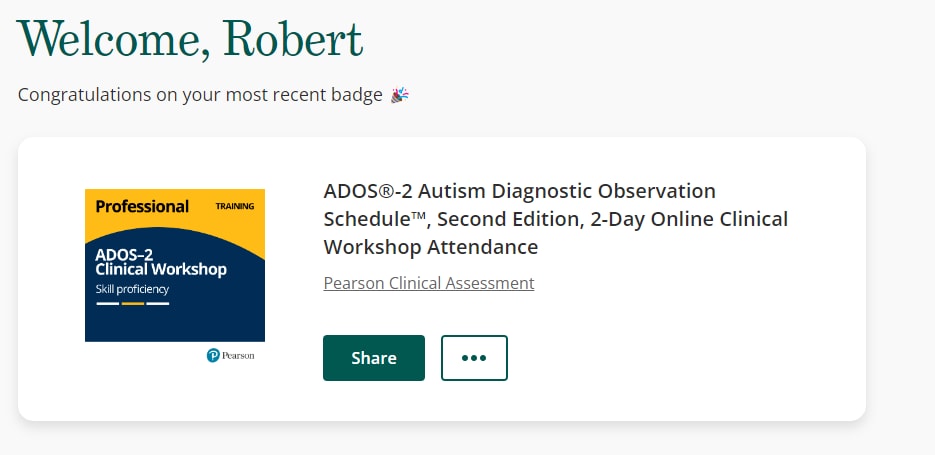Click the green Share button
The image size is (935, 455).
coord(374,358)
